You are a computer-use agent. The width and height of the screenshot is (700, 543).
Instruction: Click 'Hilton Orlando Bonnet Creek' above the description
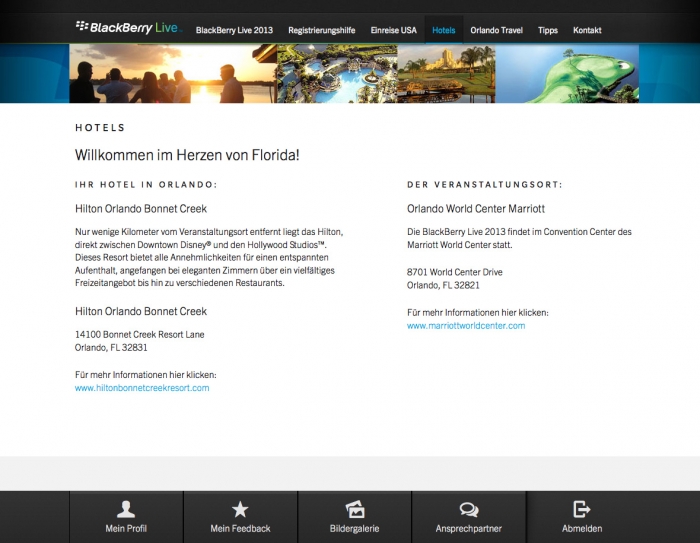tap(141, 209)
